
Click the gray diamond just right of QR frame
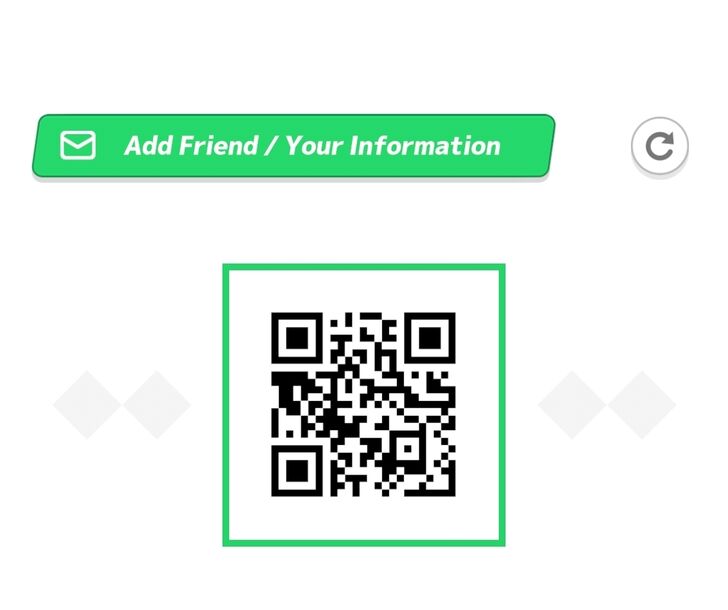(572, 405)
